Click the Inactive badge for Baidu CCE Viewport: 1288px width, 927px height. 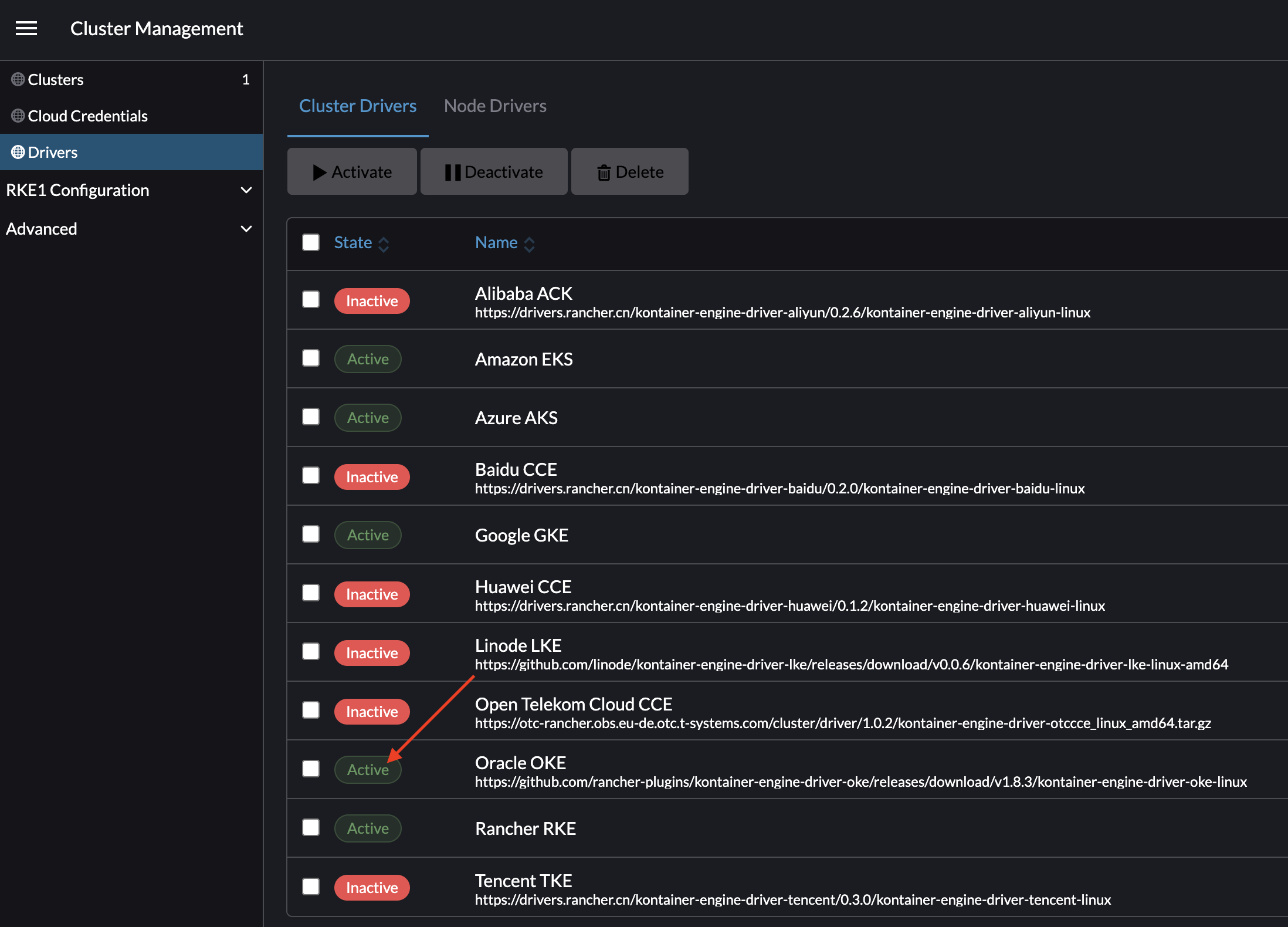(372, 476)
